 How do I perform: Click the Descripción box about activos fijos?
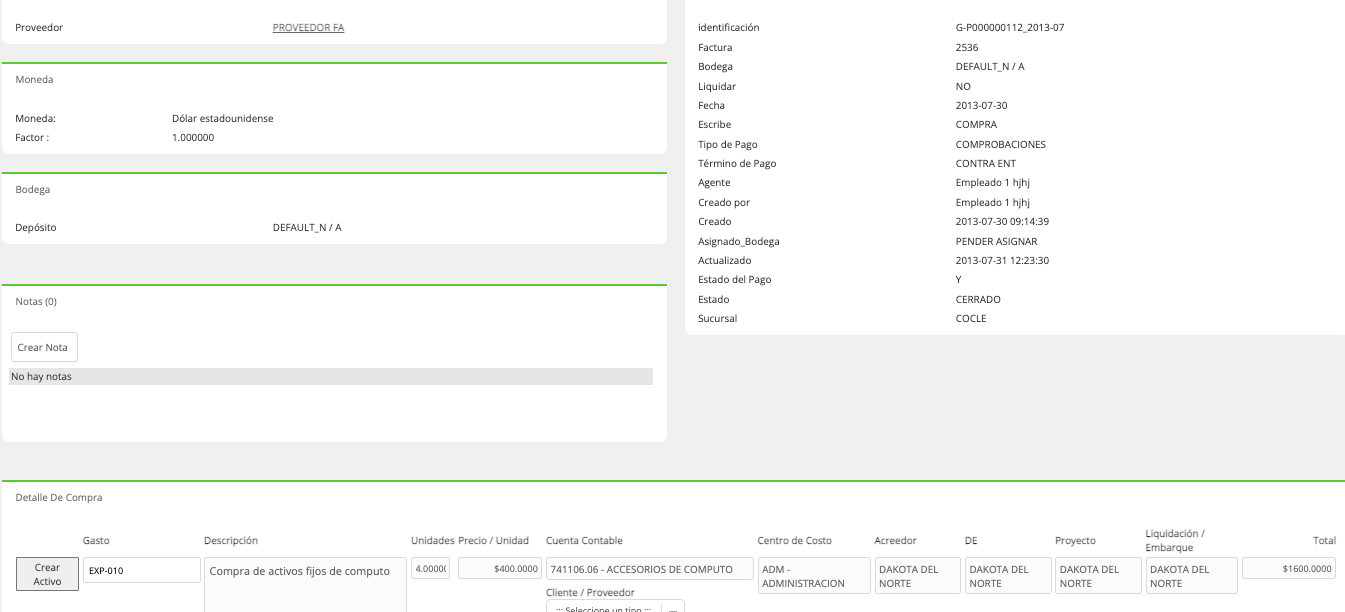point(305,584)
